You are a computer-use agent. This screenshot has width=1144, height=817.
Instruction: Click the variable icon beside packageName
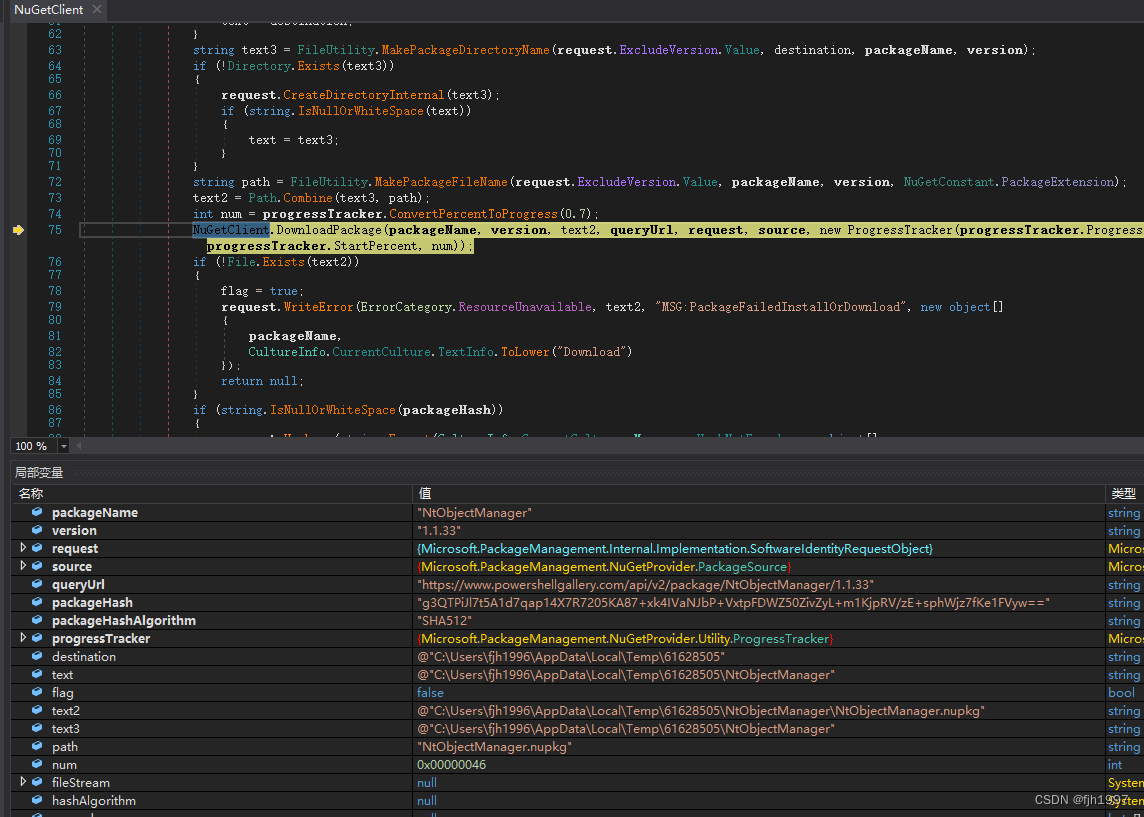point(37,512)
